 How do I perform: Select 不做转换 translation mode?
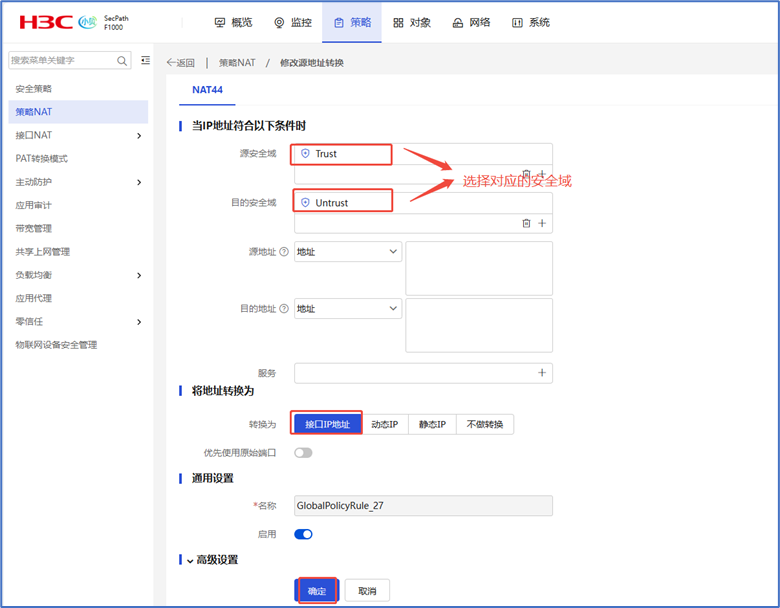485,424
